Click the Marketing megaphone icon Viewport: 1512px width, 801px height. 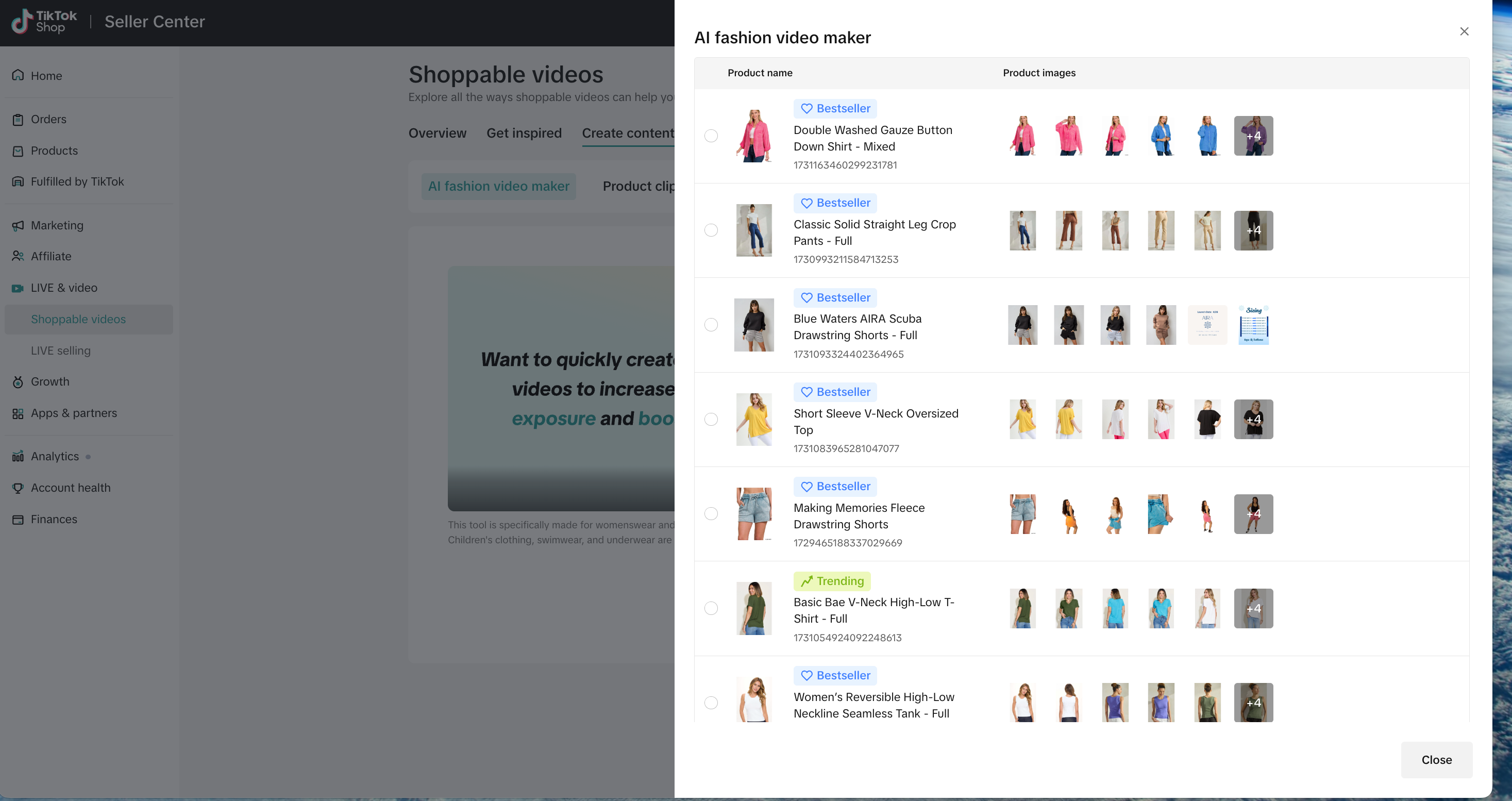[18, 225]
